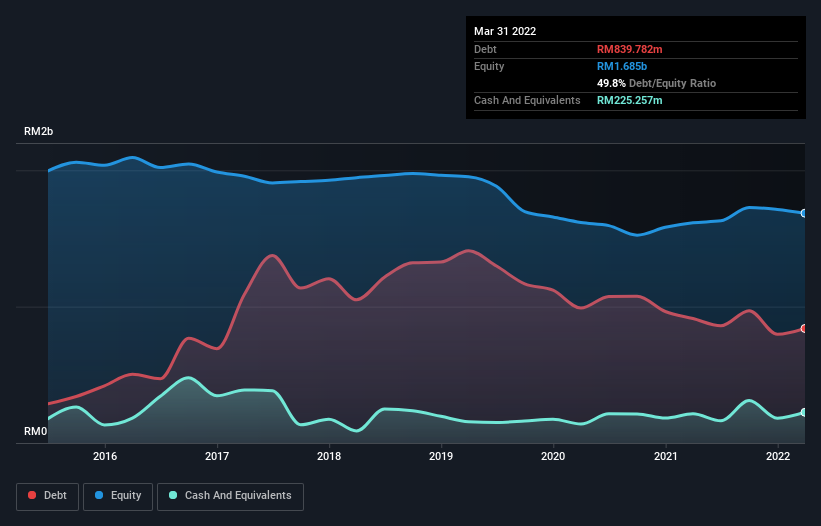Click the 2016 x-axis label

tap(105, 456)
